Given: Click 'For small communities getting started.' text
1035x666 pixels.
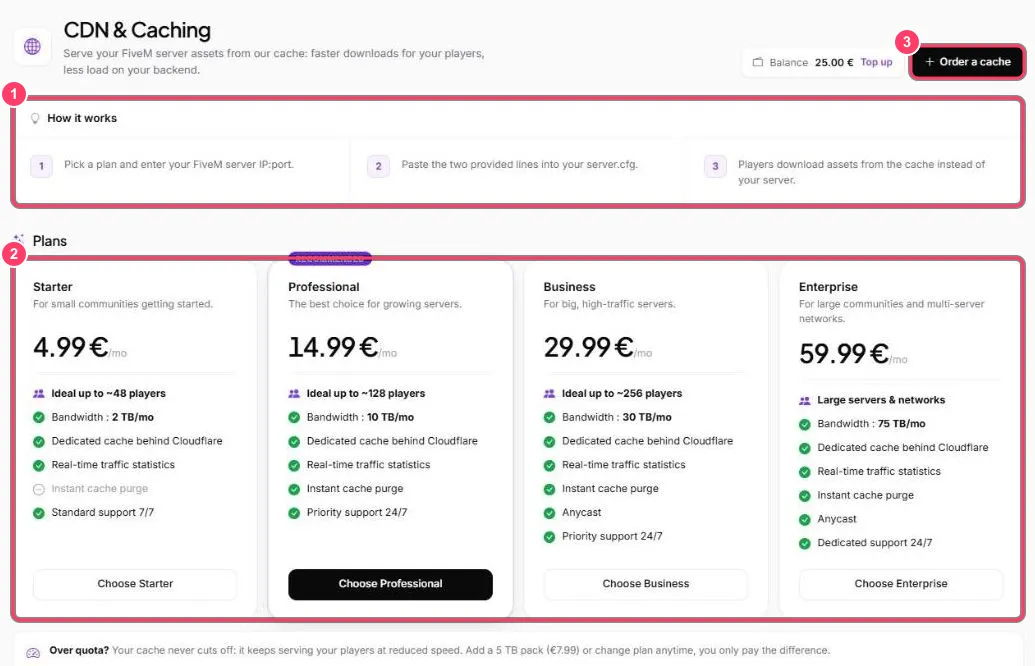Looking at the screenshot, I should pyautogui.click(x=123, y=304).
